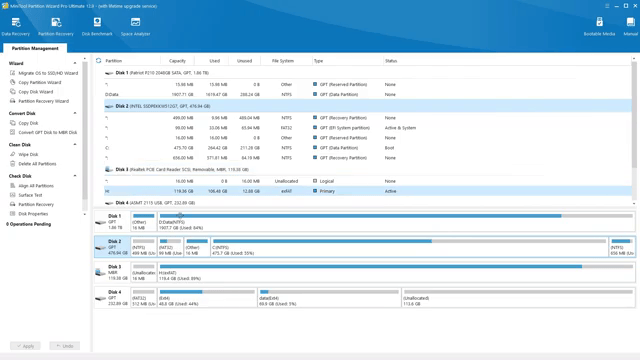This screenshot has width=640, height=360.
Task: Select Disk 2 FAT32 99 MB block
Action: click(170, 247)
